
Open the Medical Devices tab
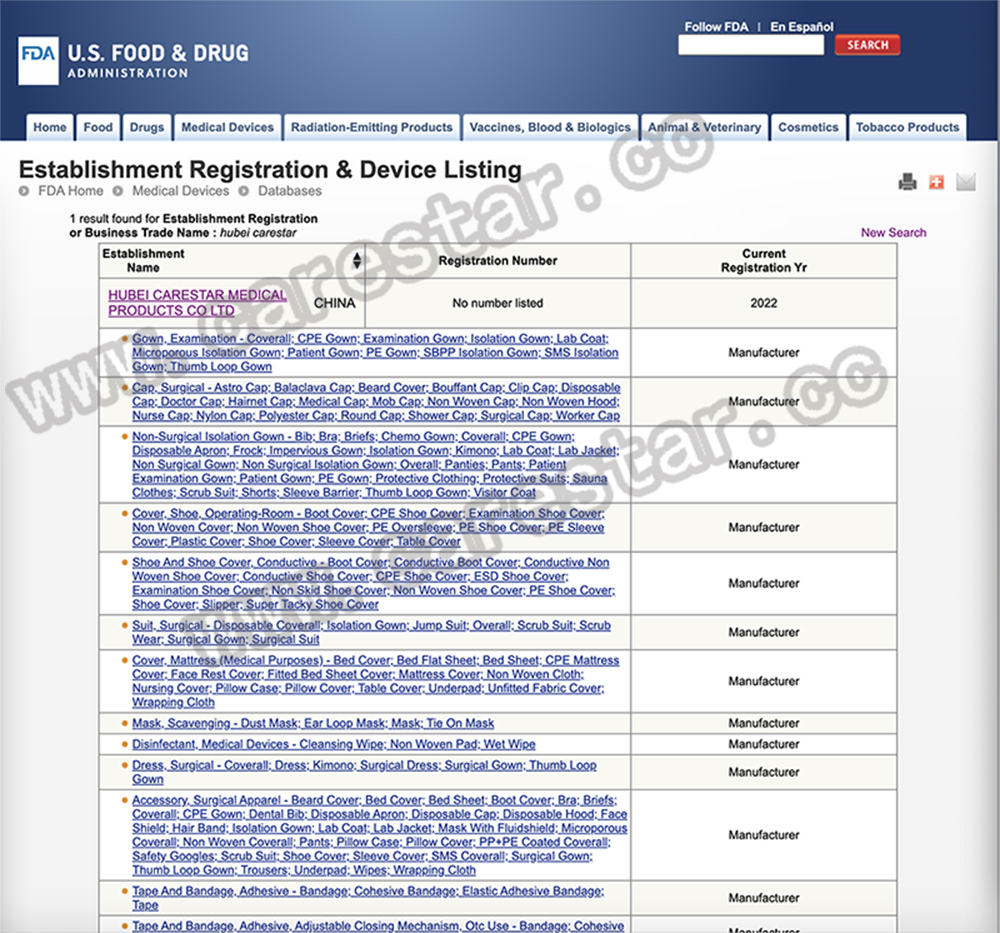pyautogui.click(x=228, y=128)
